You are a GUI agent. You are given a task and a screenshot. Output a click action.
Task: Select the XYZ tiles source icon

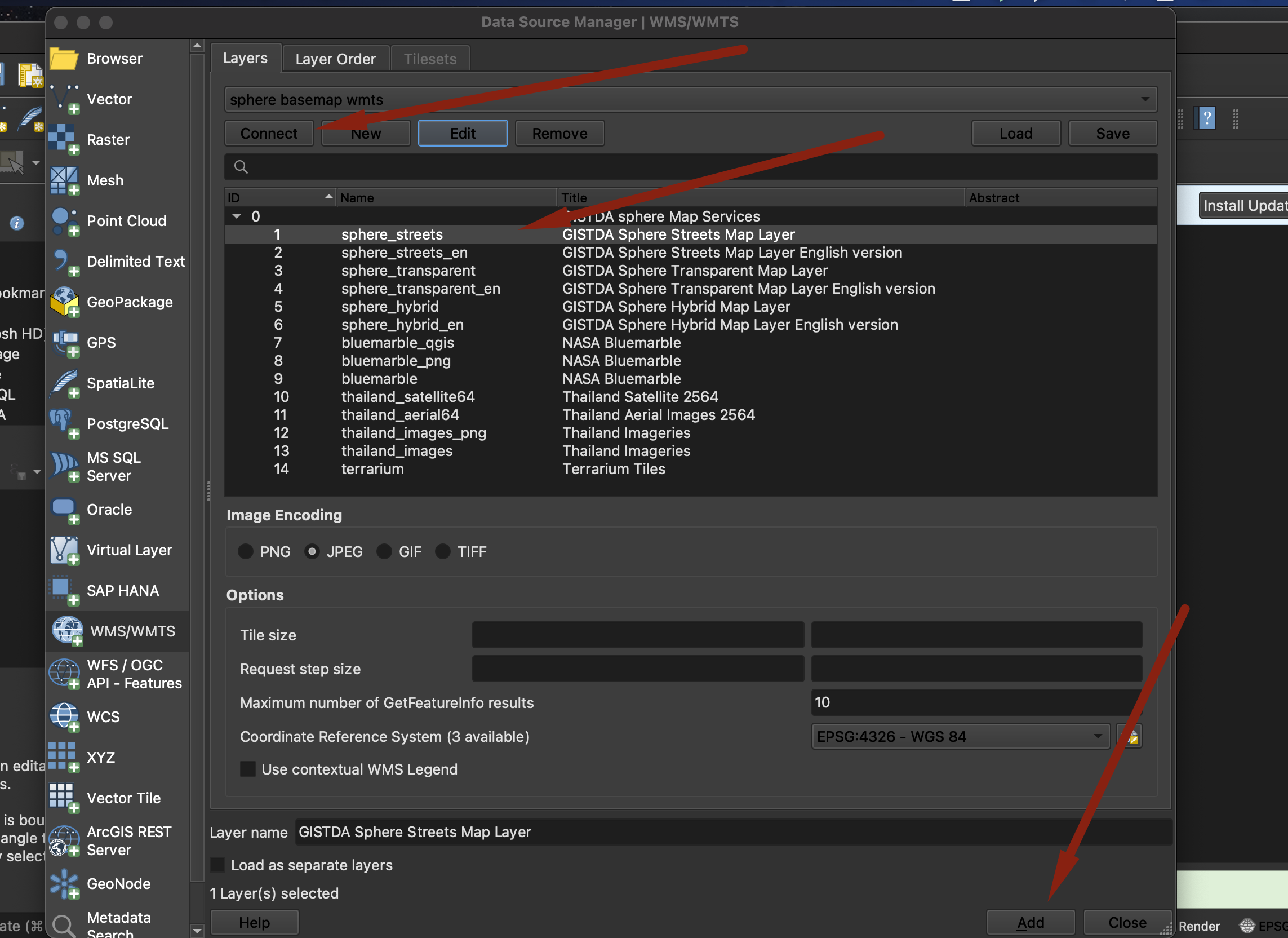[64, 756]
